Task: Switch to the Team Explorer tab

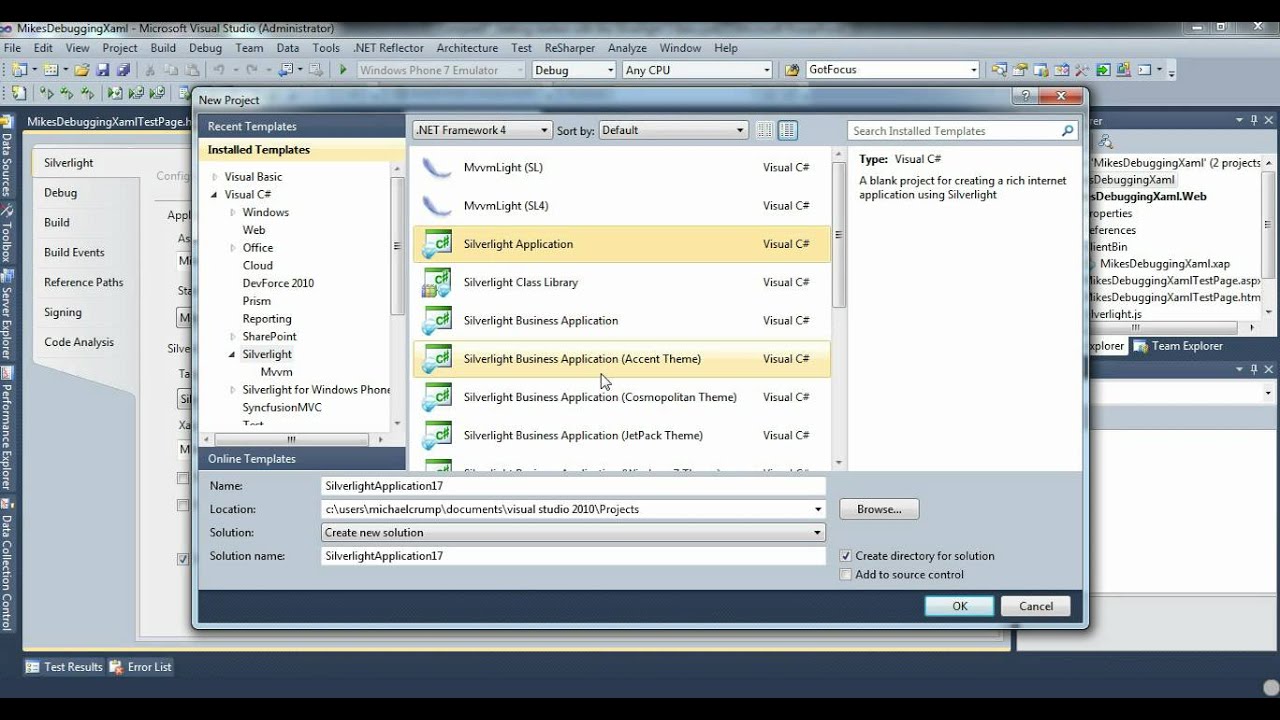Action: [1179, 346]
